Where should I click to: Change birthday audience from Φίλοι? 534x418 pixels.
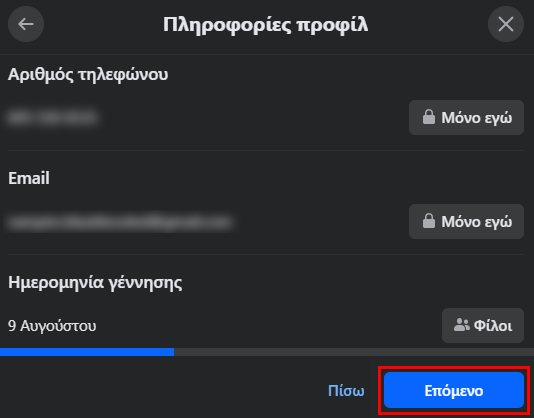coord(483,325)
